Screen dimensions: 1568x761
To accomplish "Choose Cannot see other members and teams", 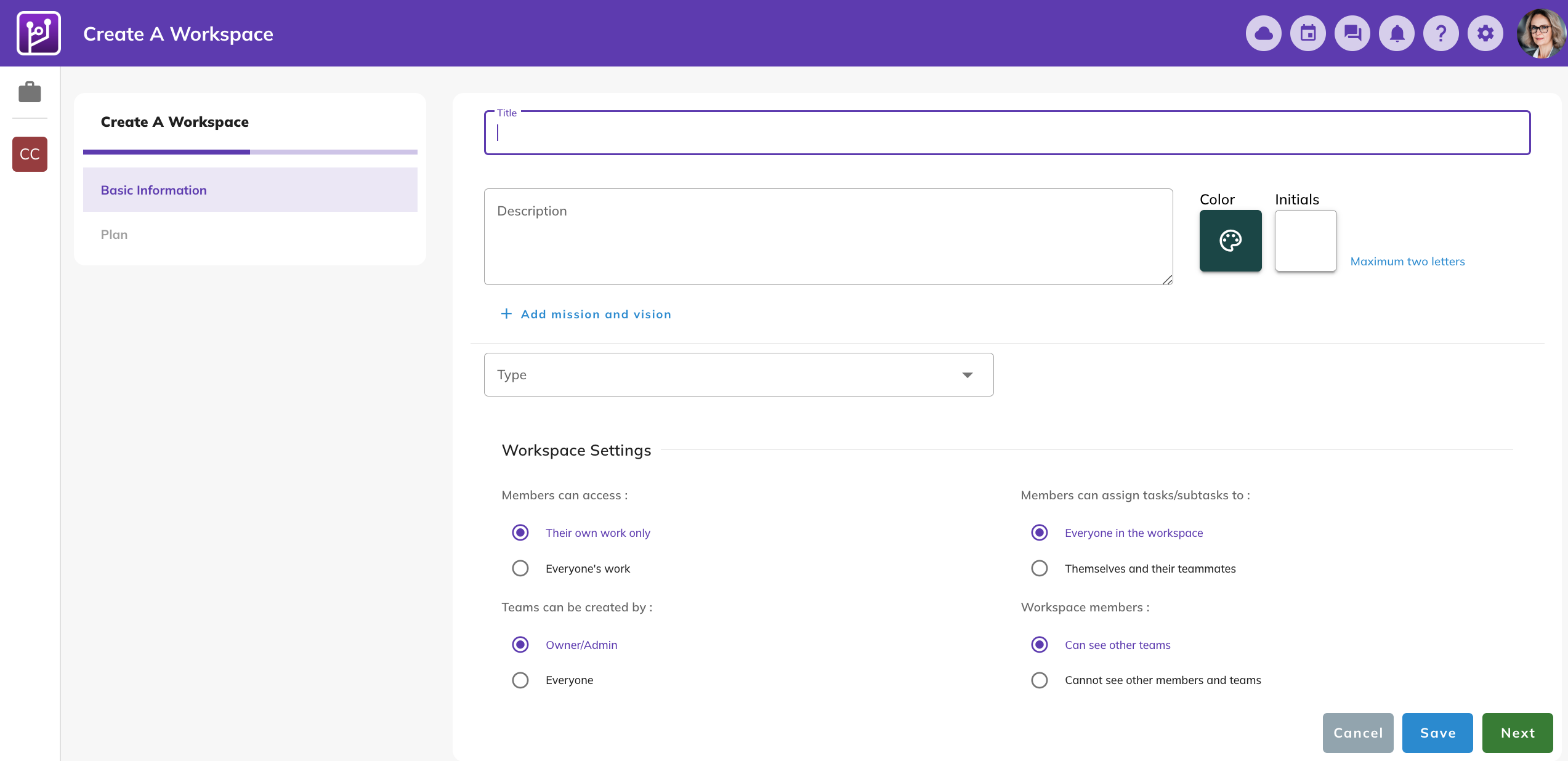I will tap(1040, 680).
